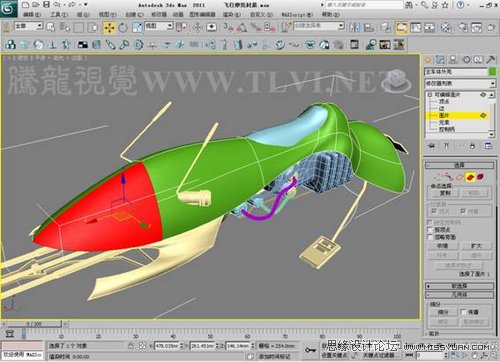Expand the 软选择 rollout
The height and width of the screenshot is (362, 500).
[x=459, y=286]
